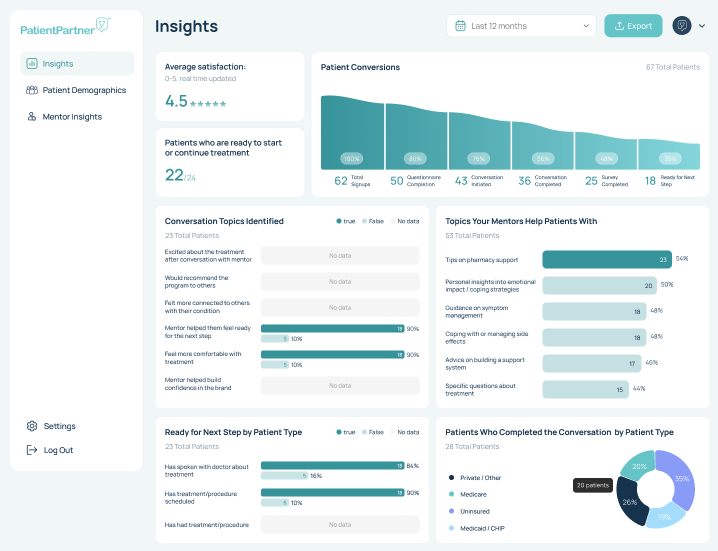Export the insights report
718x551 pixels.
(x=632, y=26)
